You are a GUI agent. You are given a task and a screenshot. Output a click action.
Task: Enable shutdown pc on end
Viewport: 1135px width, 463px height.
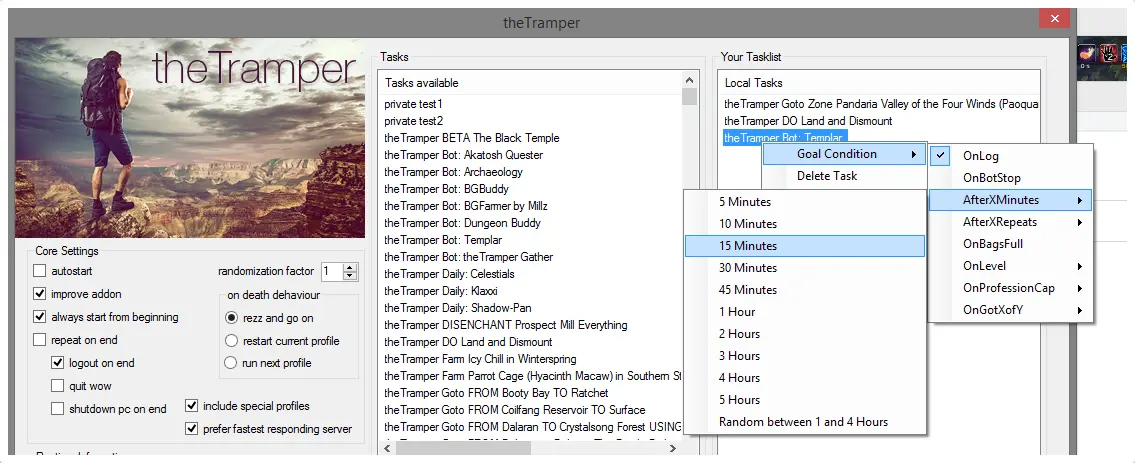pos(57,409)
